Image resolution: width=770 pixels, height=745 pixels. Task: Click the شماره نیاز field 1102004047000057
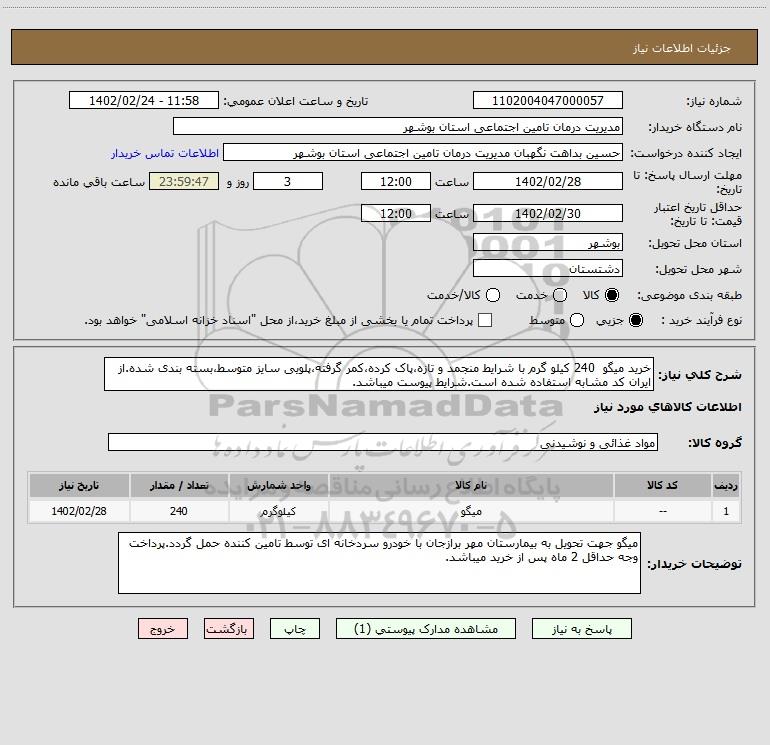(x=548, y=100)
